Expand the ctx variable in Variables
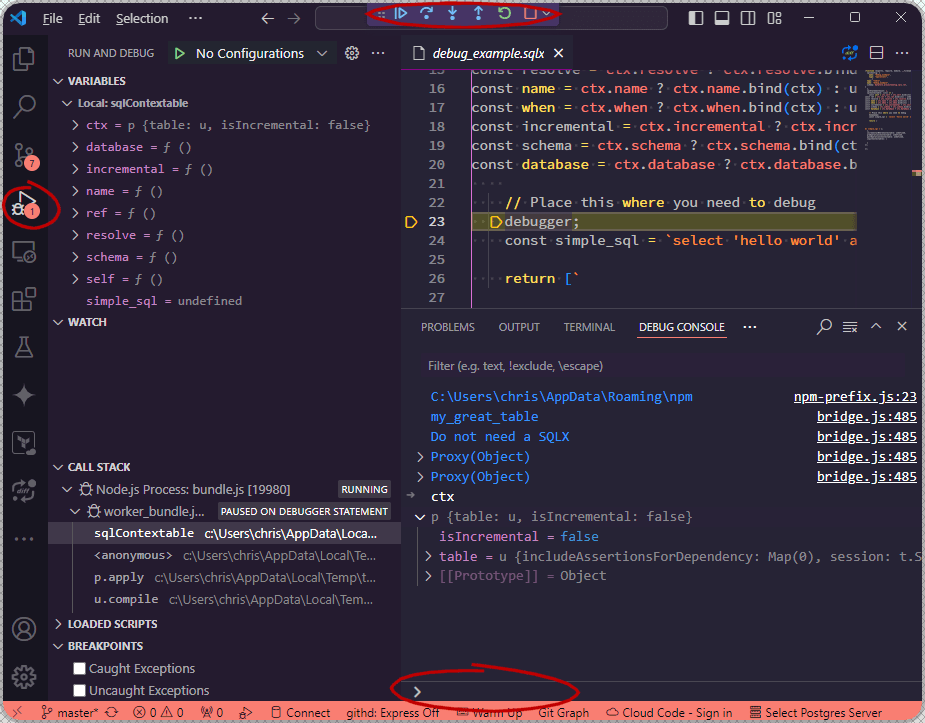This screenshot has width=925, height=723. point(75,125)
